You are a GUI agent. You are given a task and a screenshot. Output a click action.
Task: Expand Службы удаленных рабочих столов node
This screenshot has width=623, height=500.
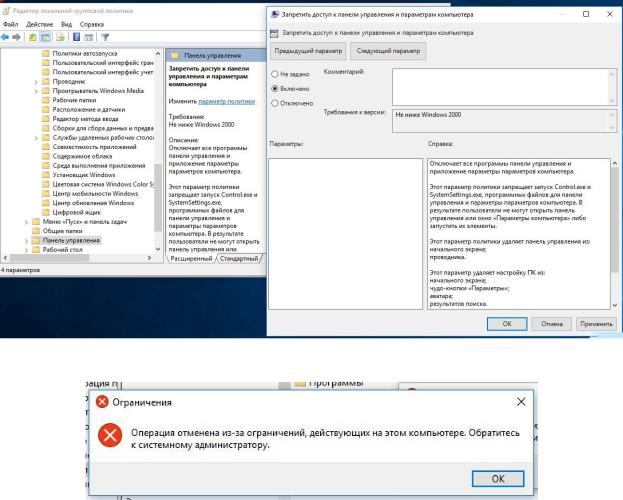(36, 138)
